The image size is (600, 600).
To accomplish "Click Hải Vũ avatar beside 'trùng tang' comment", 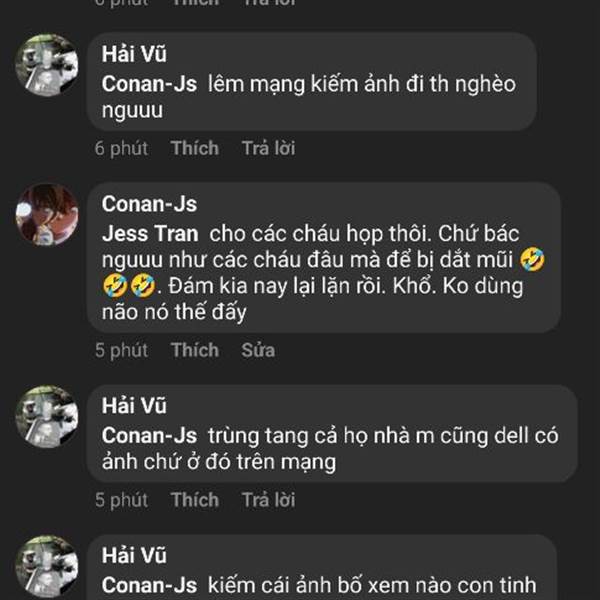I will (x=46, y=416).
